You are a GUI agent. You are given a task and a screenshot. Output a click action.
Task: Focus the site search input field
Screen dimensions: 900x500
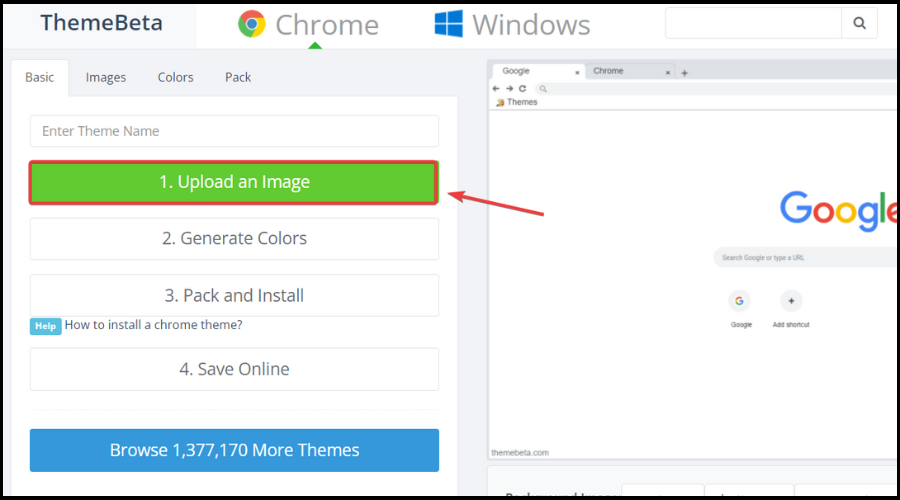click(753, 23)
